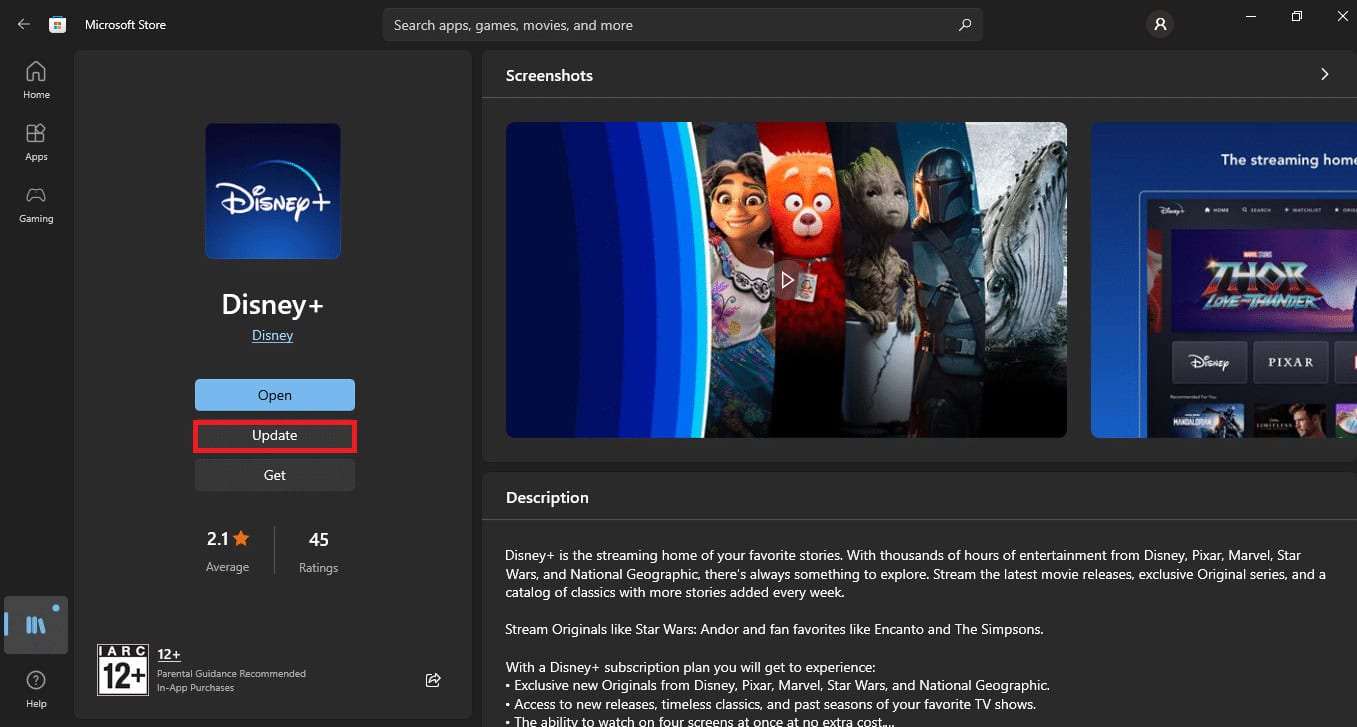
Task: Click the back arrow to return
Action: click(23, 24)
